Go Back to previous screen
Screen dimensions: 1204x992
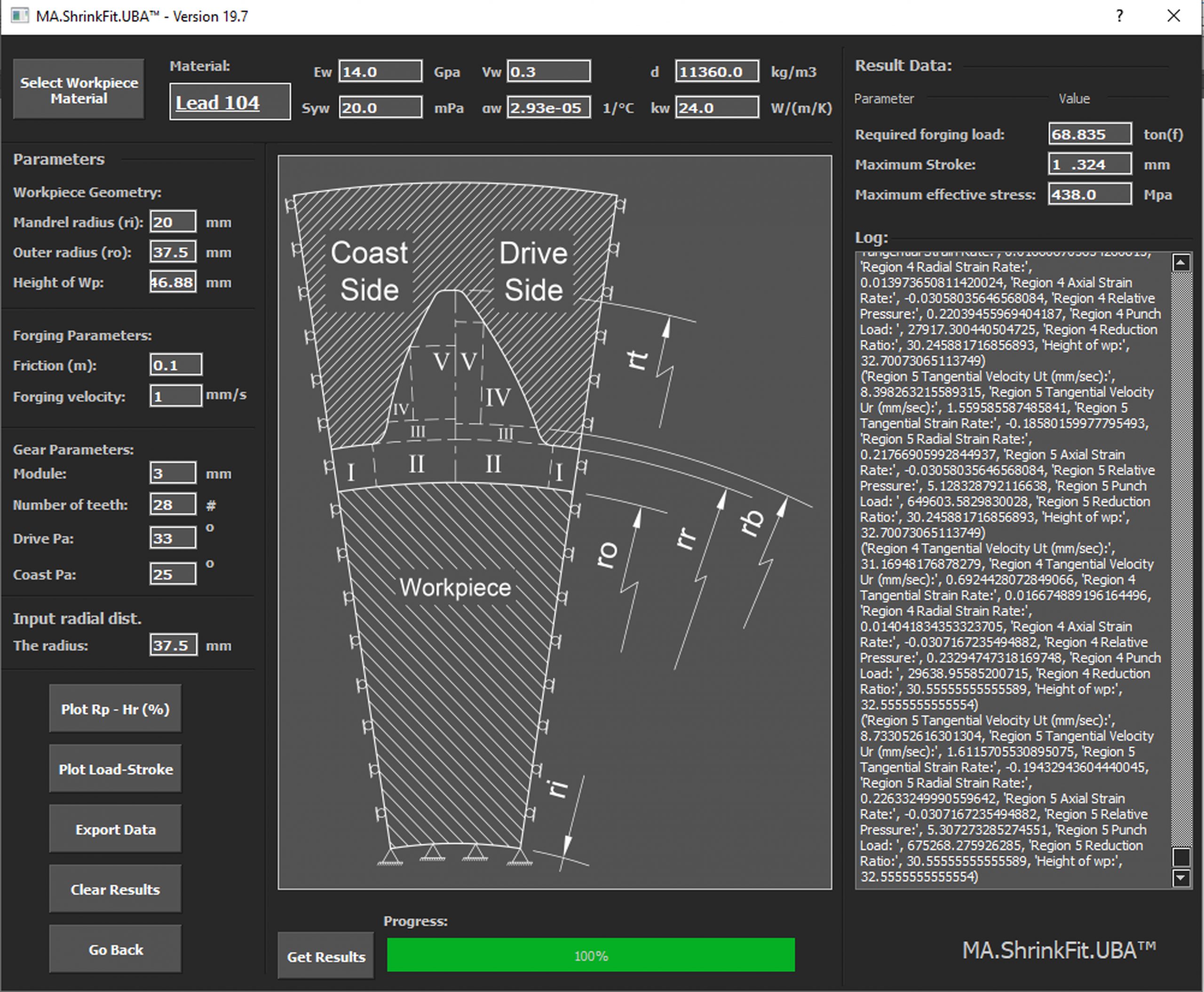[x=115, y=949]
